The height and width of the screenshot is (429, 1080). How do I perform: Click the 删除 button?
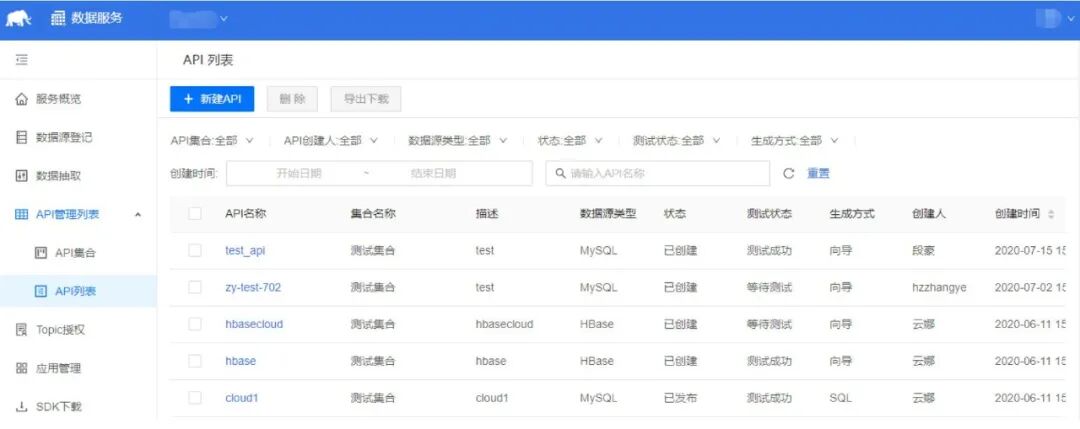tap(292, 99)
